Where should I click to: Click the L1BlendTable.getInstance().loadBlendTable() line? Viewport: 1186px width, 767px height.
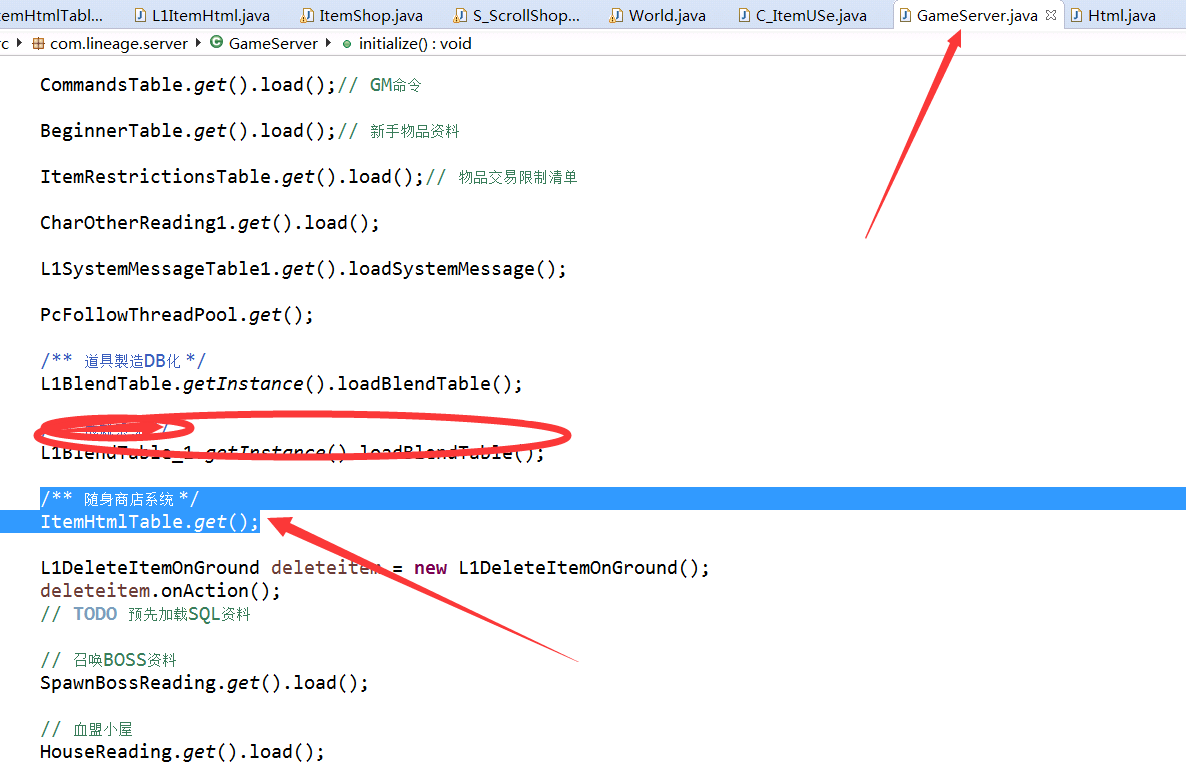281,384
